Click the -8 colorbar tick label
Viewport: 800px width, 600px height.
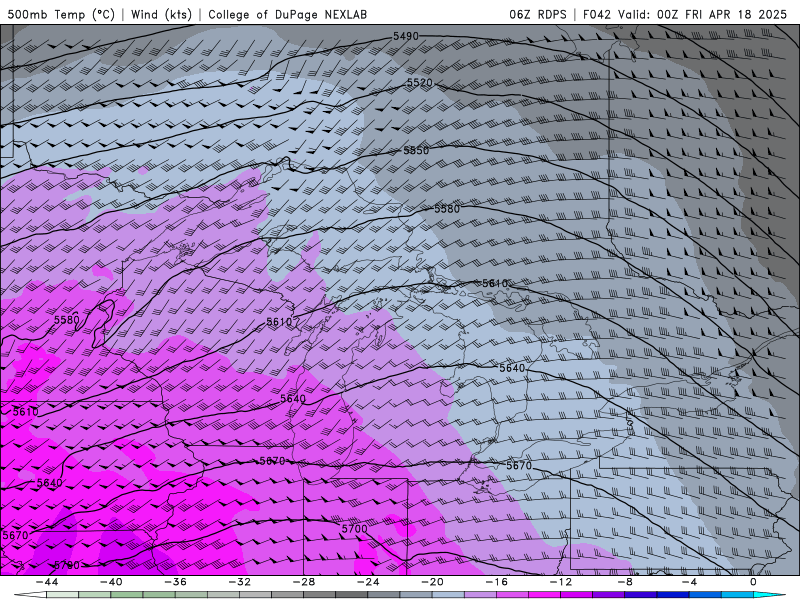(624, 582)
